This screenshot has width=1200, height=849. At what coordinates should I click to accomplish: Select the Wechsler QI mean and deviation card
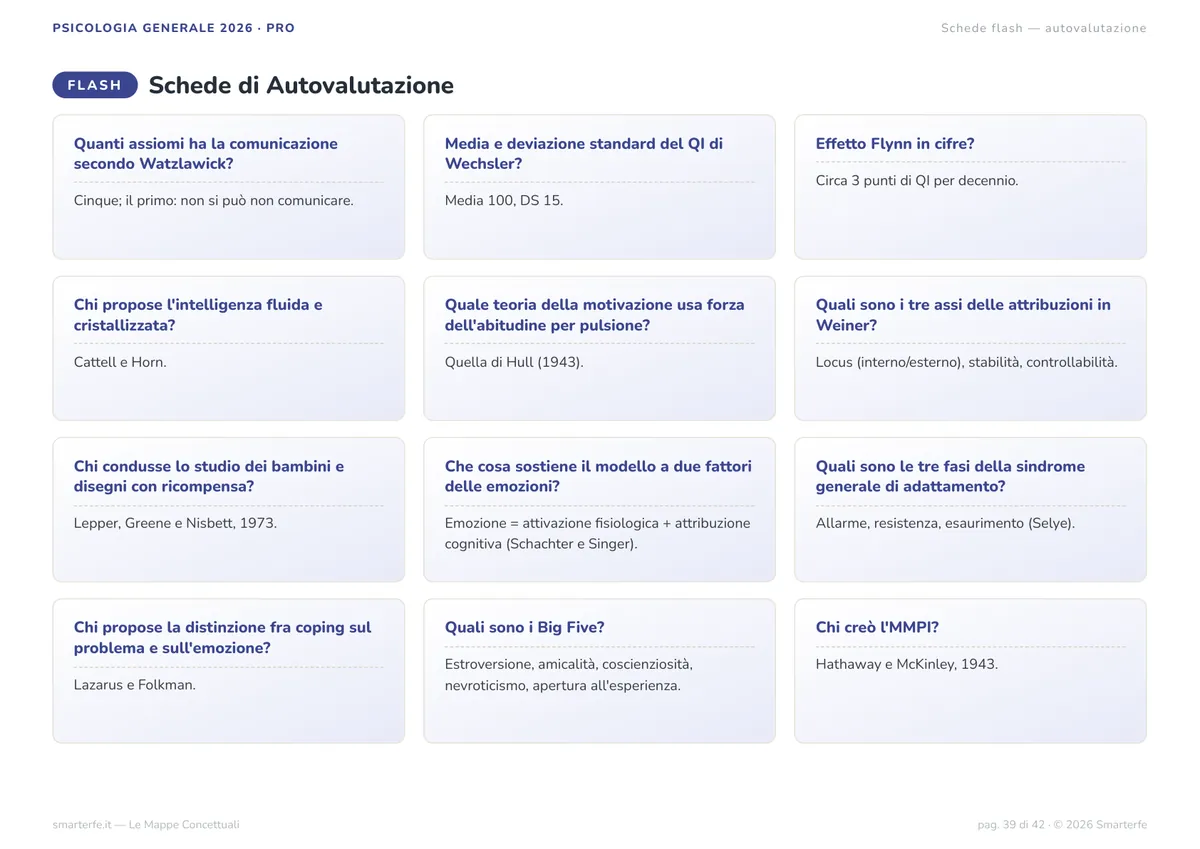pos(600,187)
